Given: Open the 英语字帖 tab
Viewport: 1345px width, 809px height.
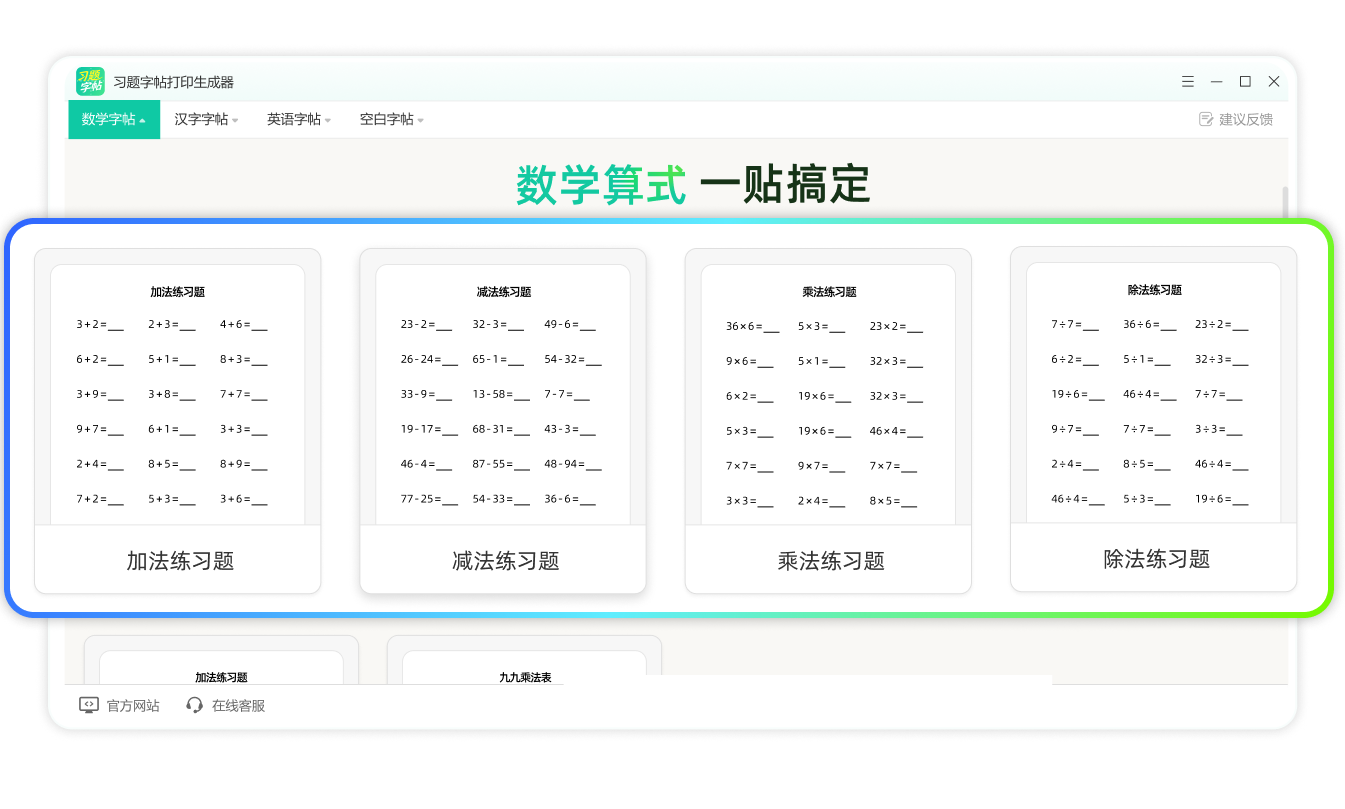Looking at the screenshot, I should click(299, 119).
